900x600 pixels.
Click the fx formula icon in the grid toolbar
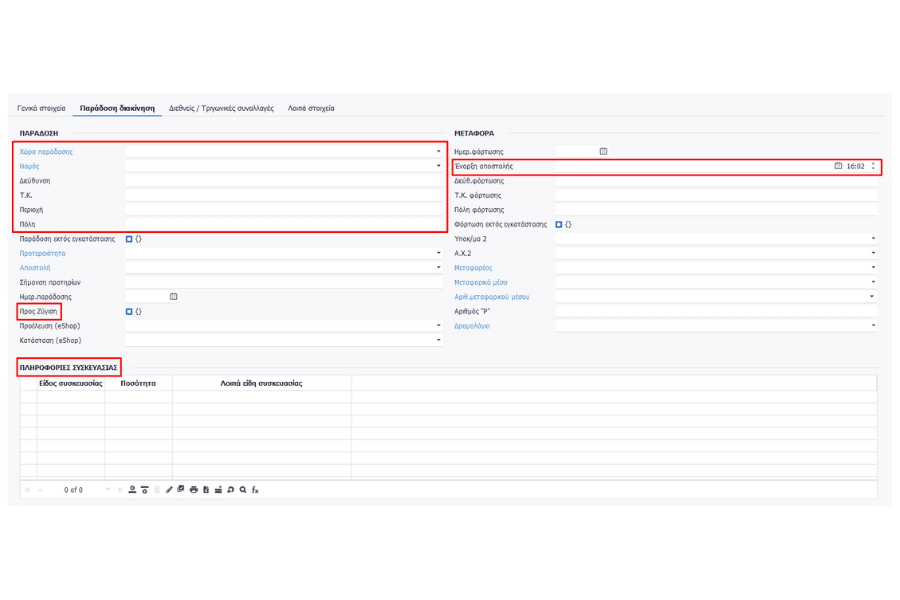(255, 490)
